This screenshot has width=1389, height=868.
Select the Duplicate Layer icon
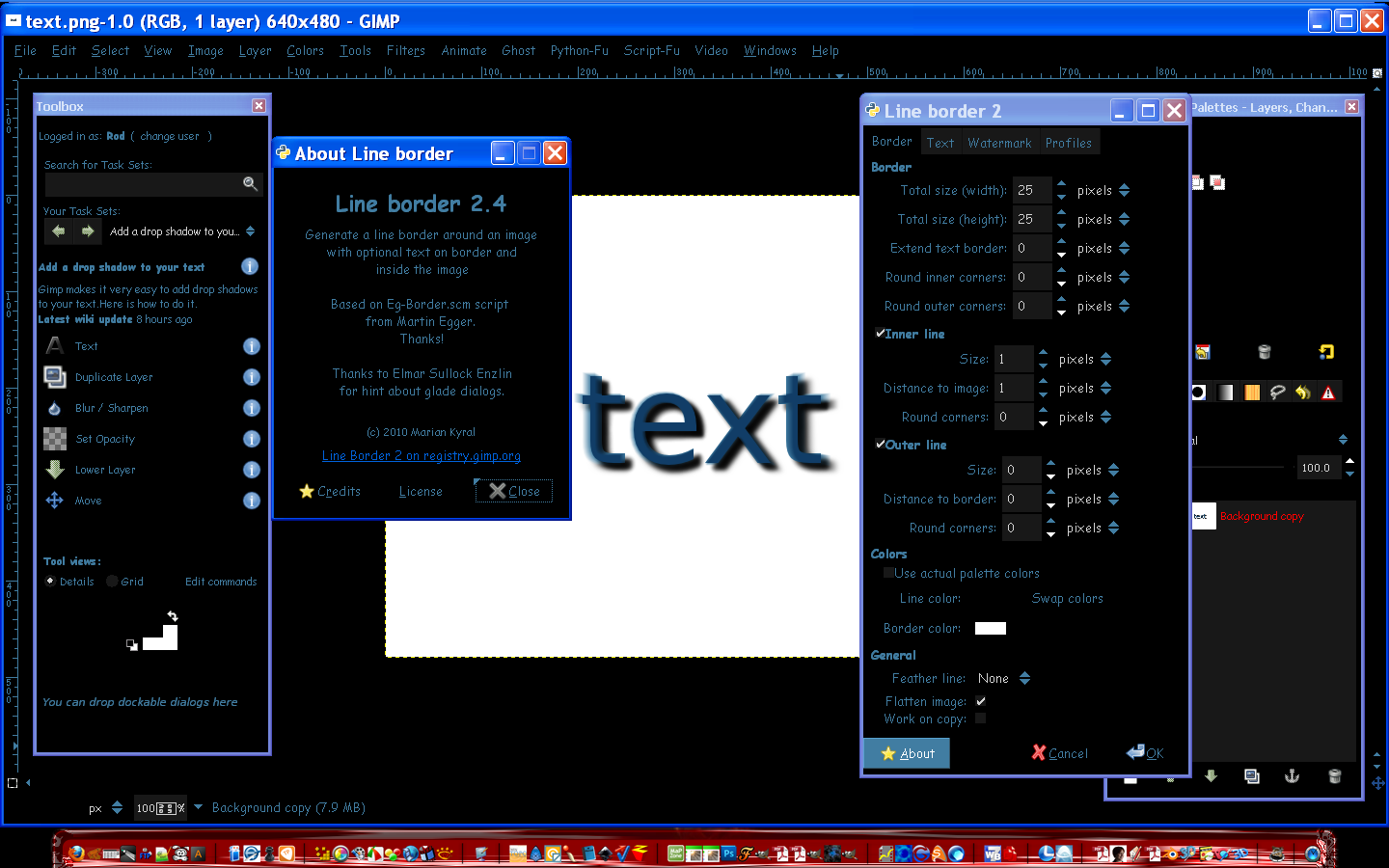point(55,377)
